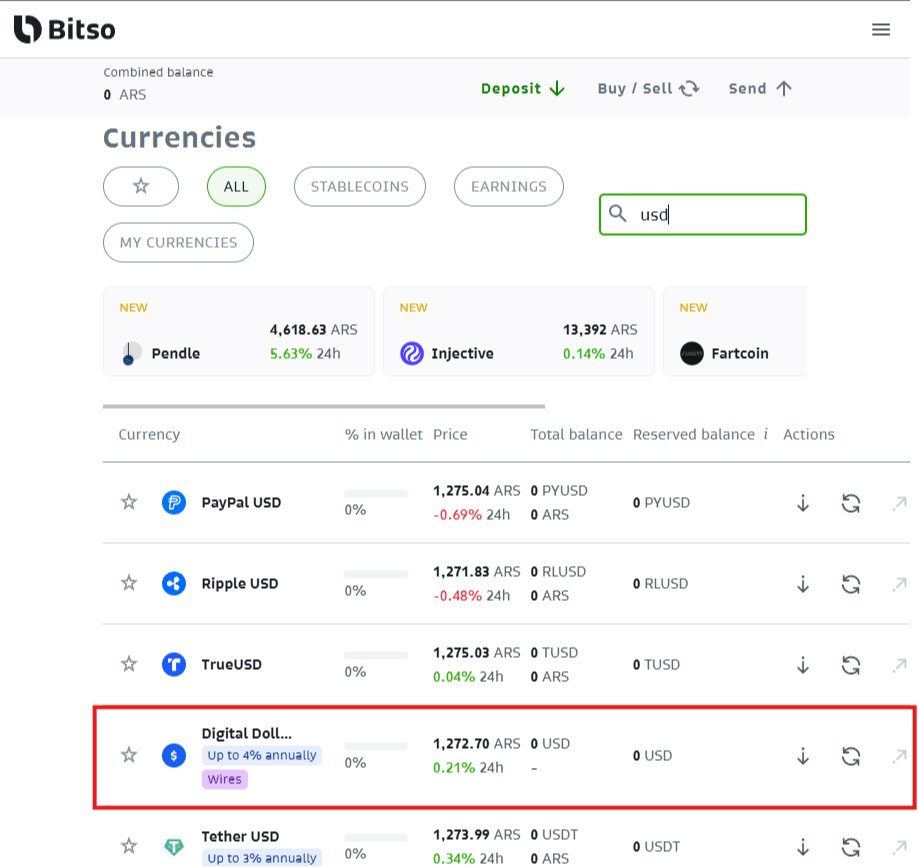Click the 0 RLUSD reserved balance
Screen dimensions: 918x867
point(660,584)
